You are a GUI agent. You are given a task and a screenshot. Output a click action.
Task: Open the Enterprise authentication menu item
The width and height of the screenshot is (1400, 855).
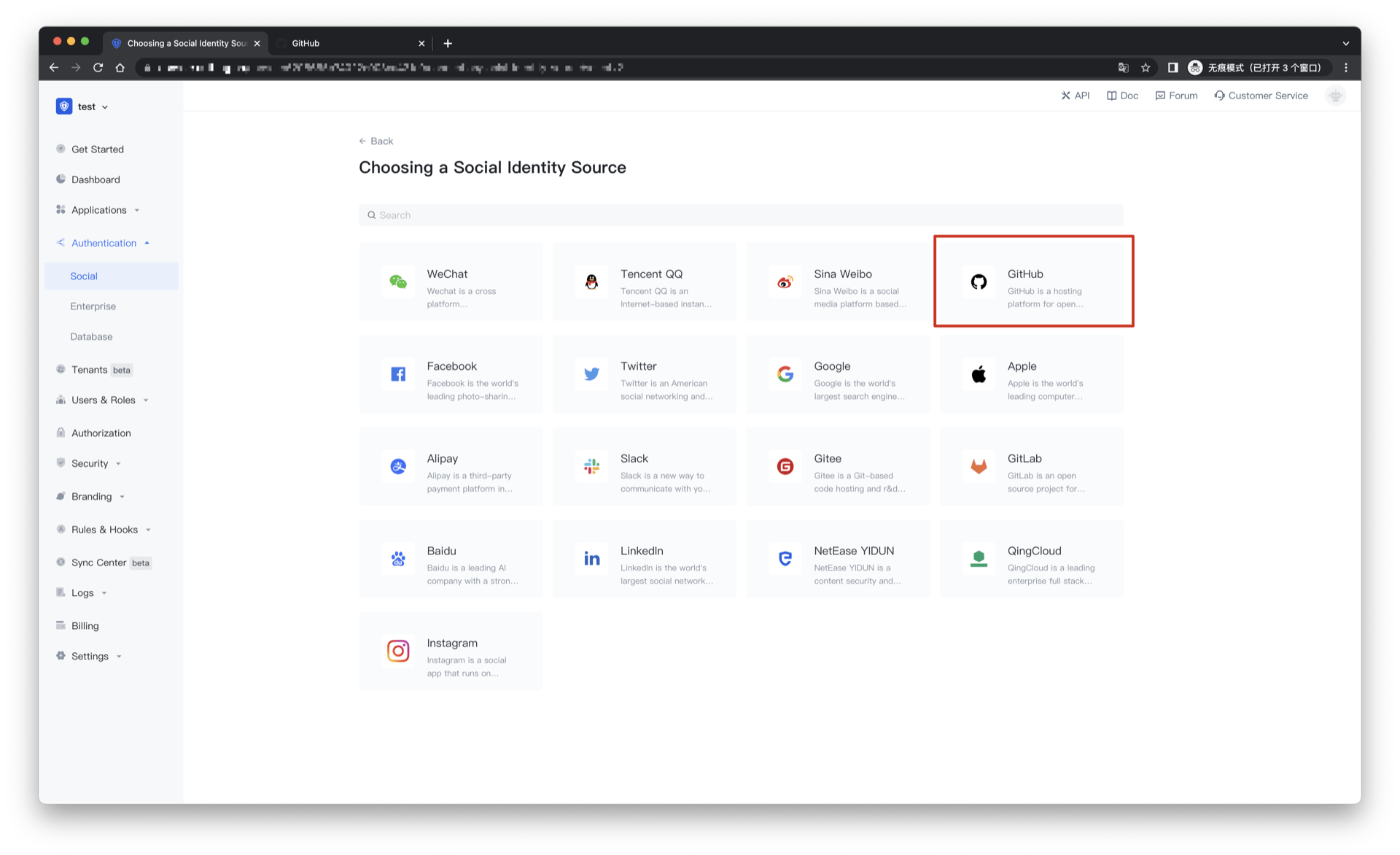(93, 306)
